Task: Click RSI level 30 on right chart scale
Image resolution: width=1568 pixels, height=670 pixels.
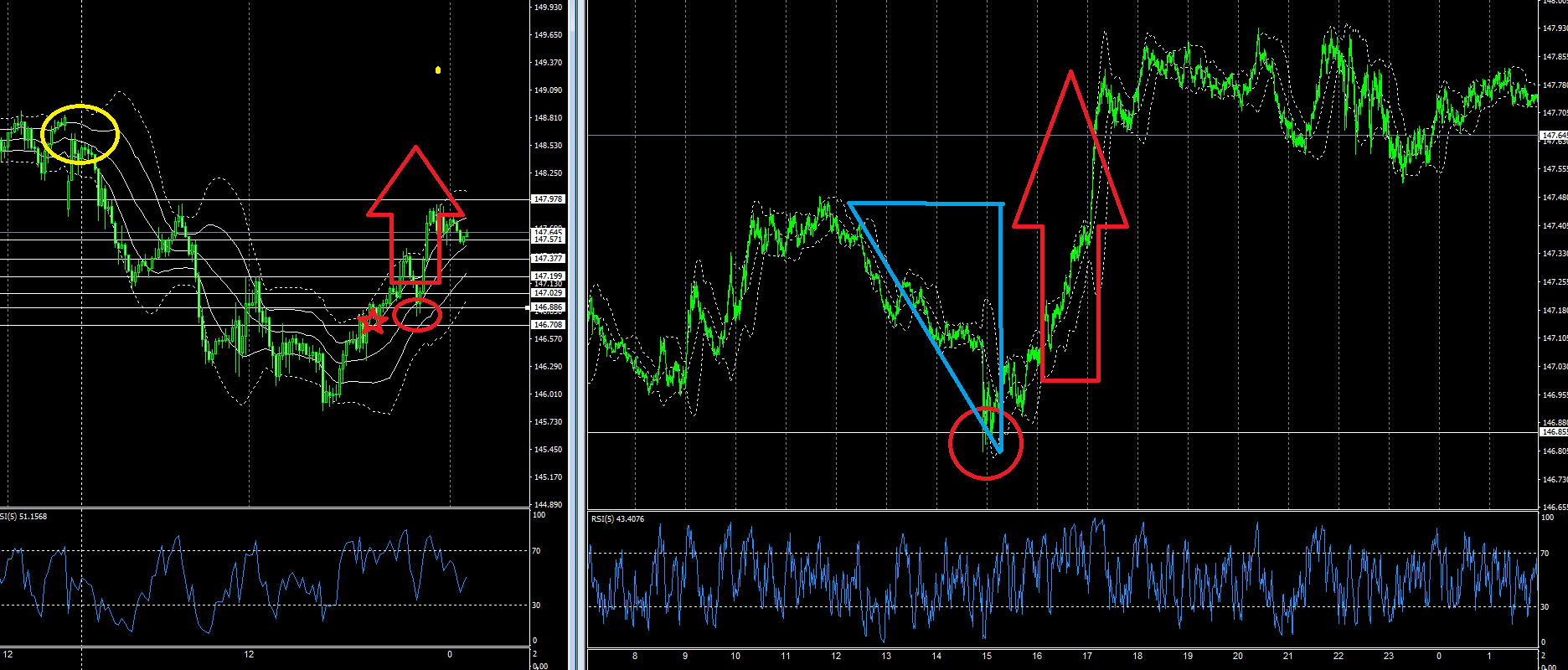Action: tap(1545, 607)
